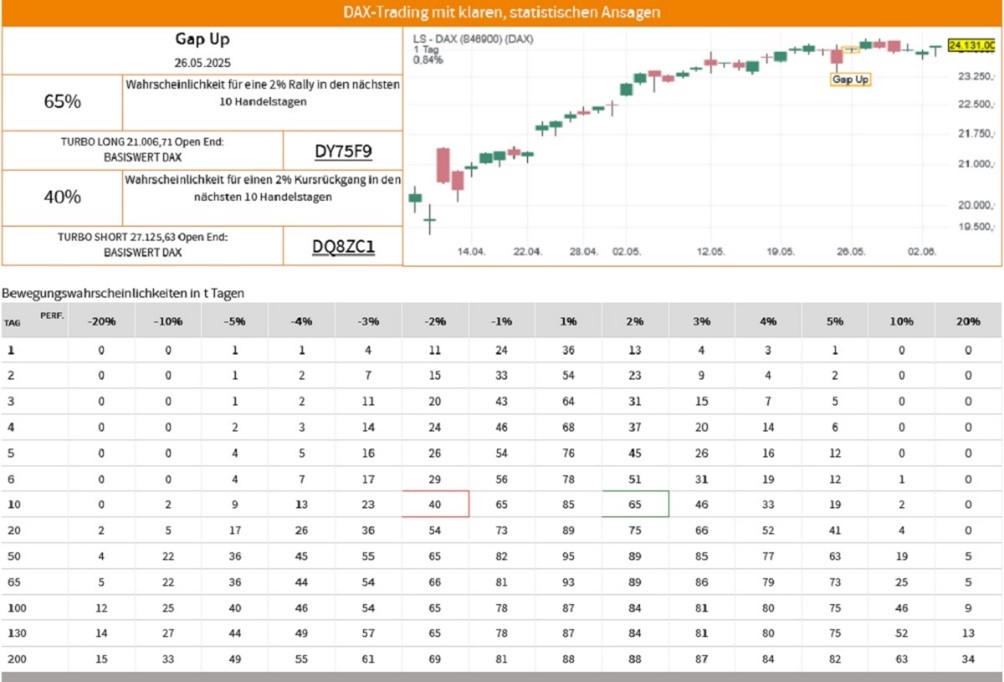Select the green-outlined 65 cell in the table

point(635,504)
